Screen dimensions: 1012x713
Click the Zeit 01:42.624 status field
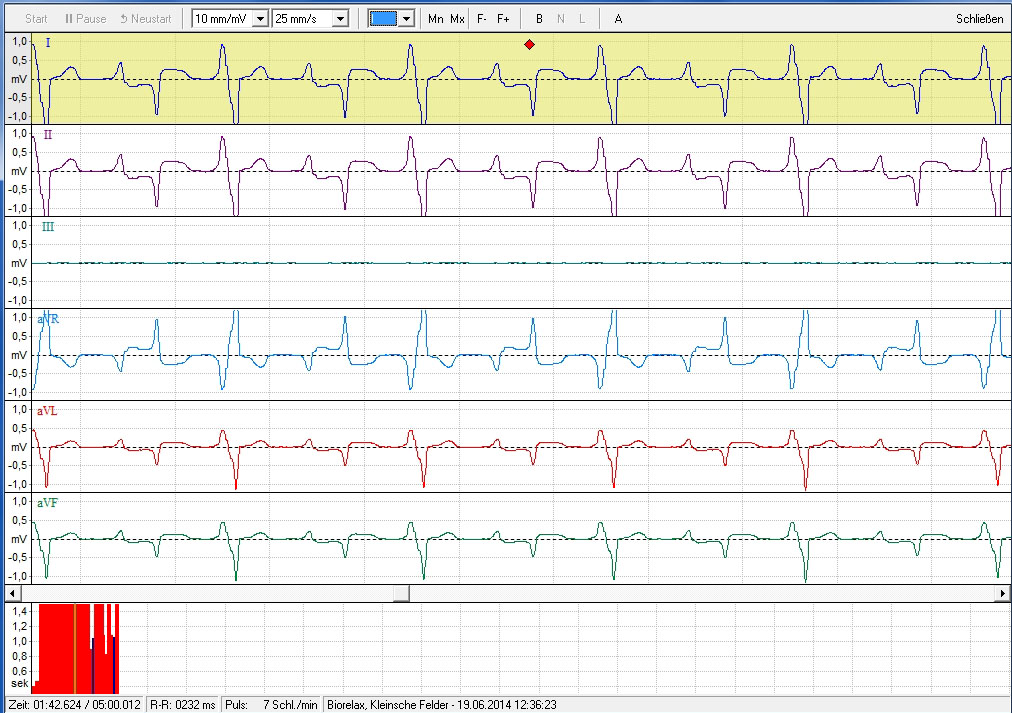click(75, 705)
